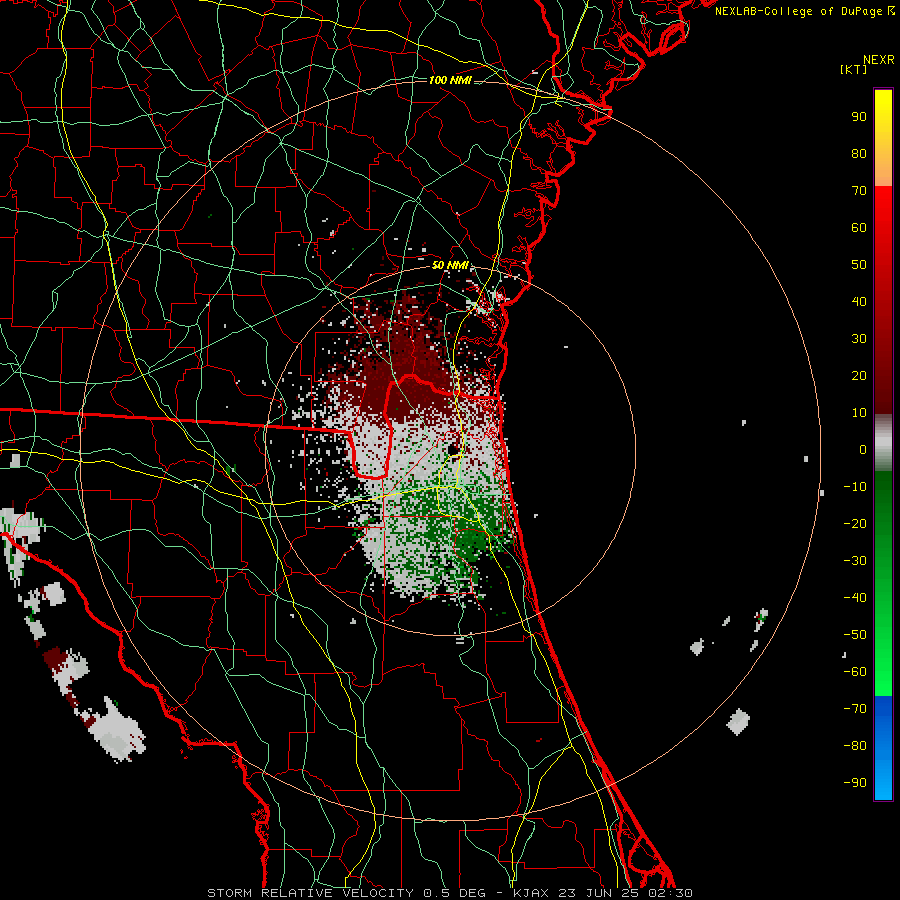Pick the blue segment of the color bar
The image size is (900, 900).
click(x=883, y=747)
